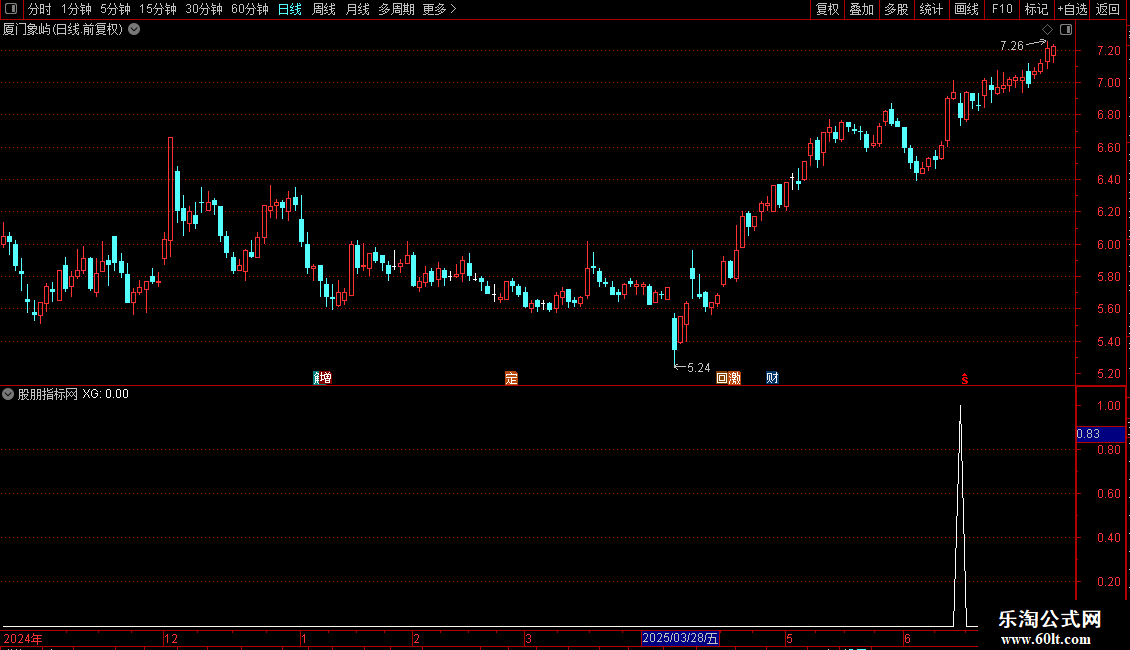This screenshot has height=650, width=1130.
Task: Click the 5.20 price axis label
Action: click(1108, 373)
